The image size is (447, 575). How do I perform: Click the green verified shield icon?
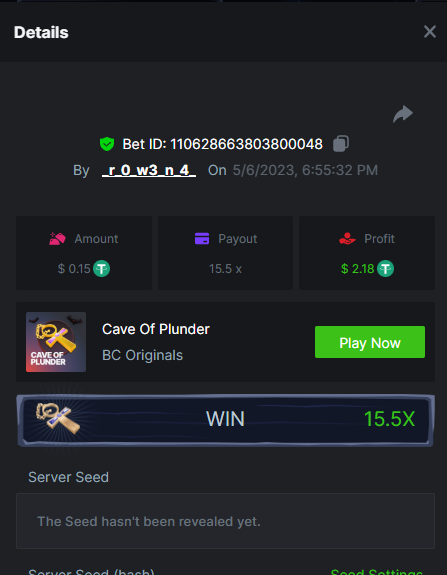pos(107,144)
